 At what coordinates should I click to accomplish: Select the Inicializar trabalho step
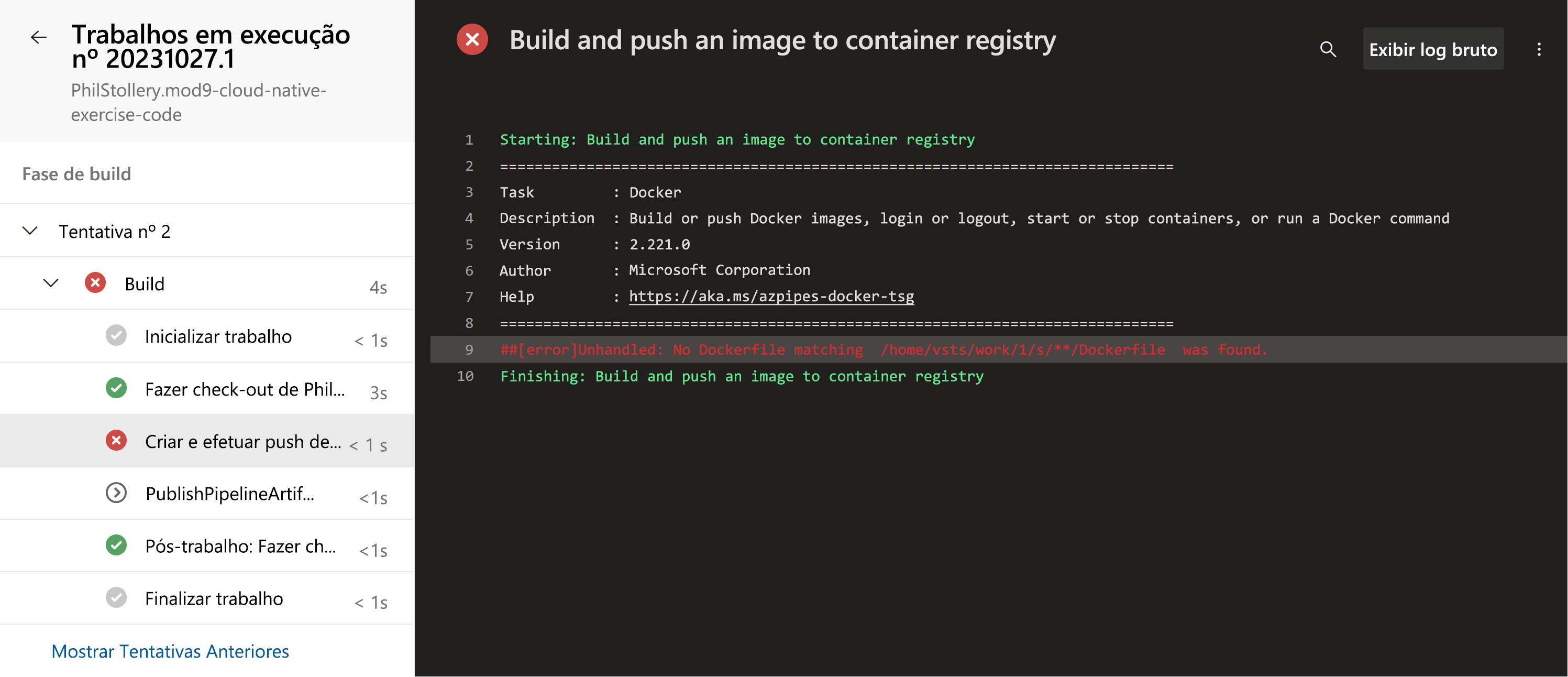[218, 337]
